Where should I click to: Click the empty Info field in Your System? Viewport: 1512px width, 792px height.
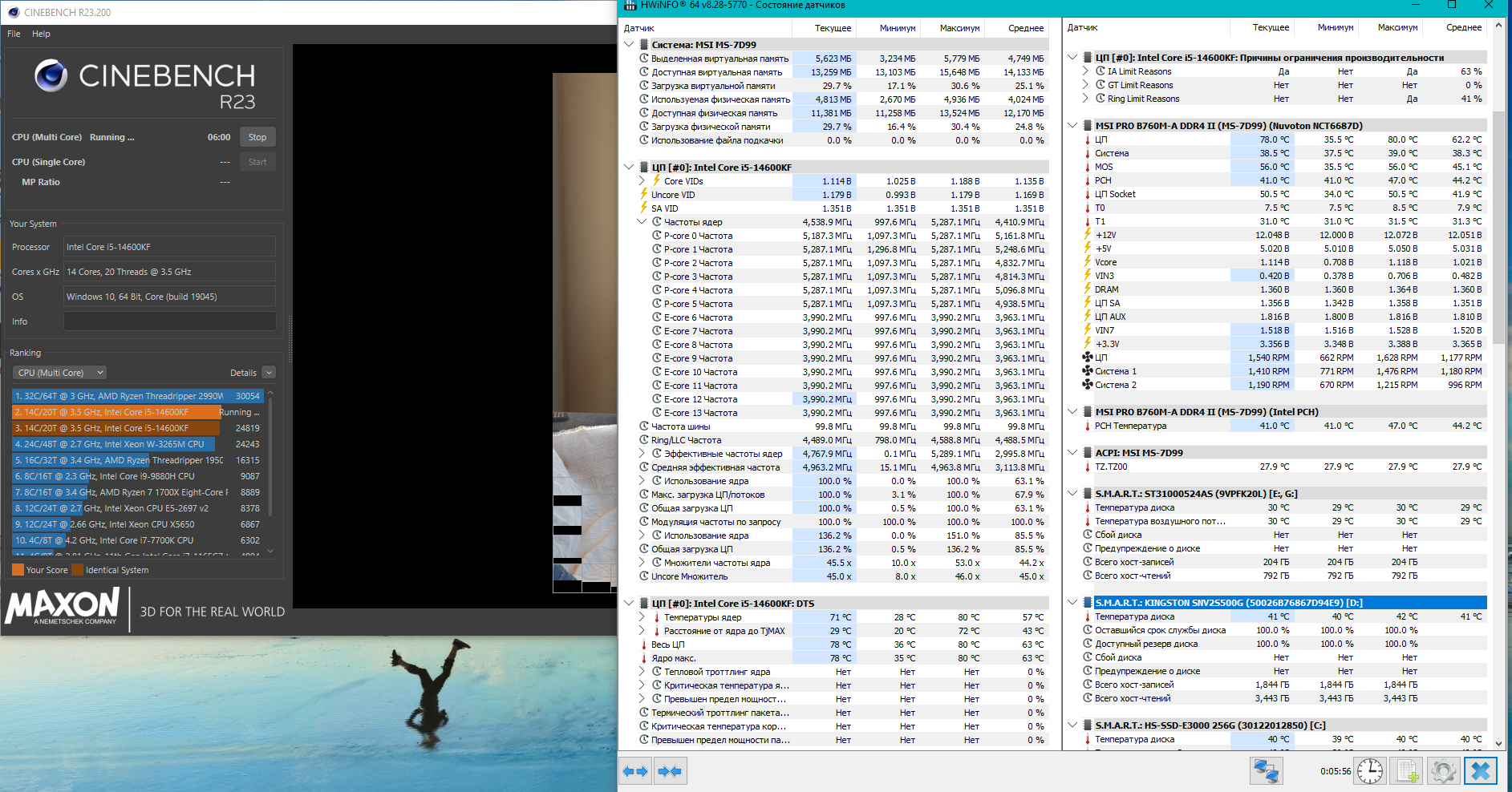(x=169, y=321)
